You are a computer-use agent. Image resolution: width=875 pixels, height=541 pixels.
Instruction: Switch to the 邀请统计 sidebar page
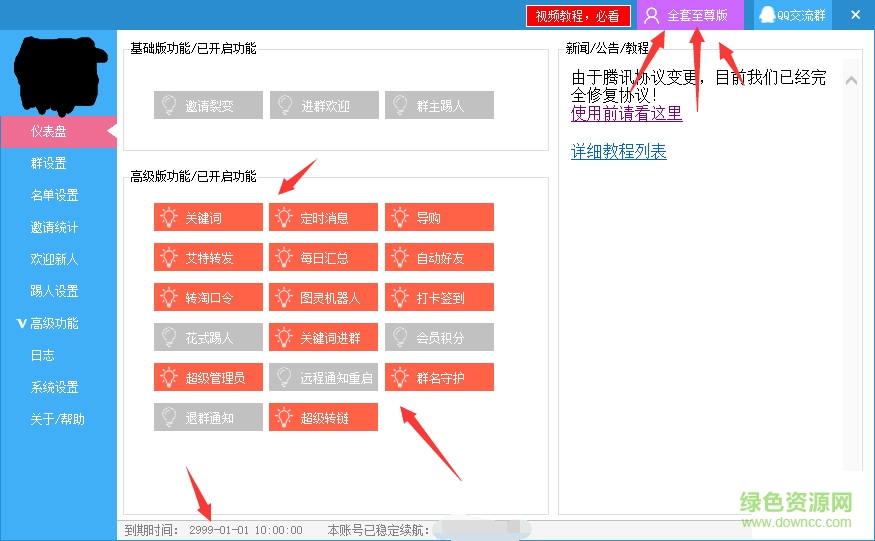[x=54, y=227]
